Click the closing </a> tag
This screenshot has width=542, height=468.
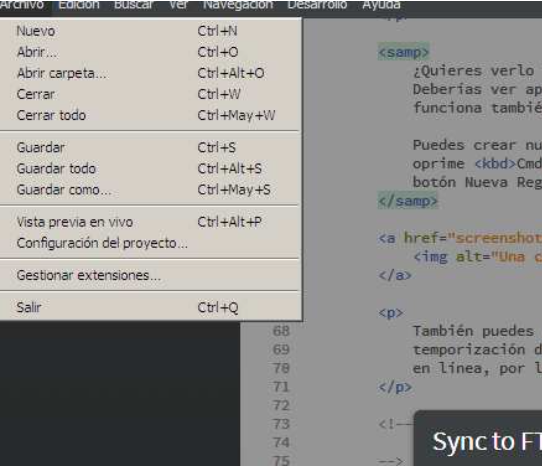click(x=395, y=275)
